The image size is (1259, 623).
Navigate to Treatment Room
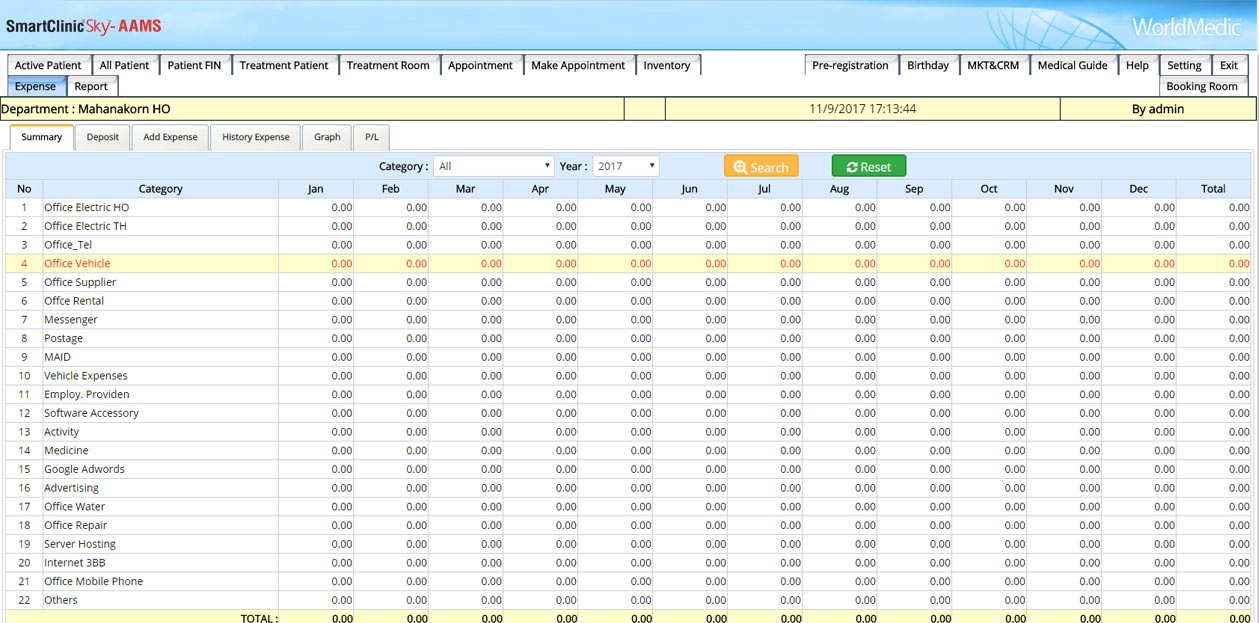[388, 65]
